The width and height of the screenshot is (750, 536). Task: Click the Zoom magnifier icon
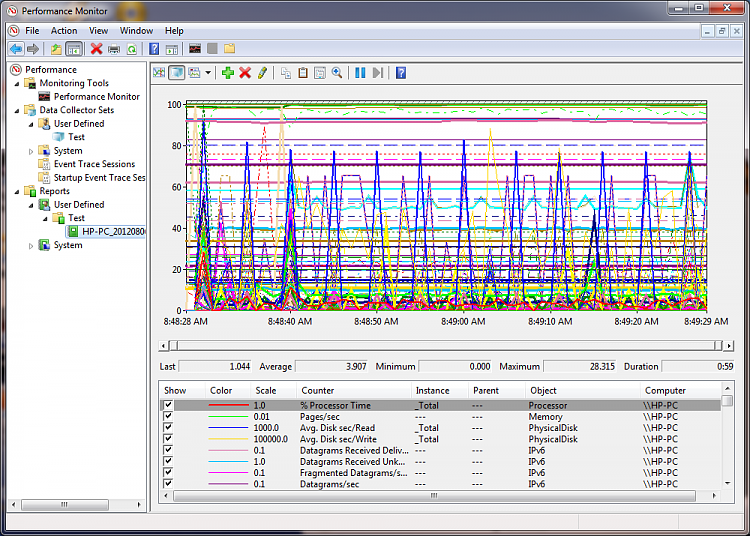337,73
